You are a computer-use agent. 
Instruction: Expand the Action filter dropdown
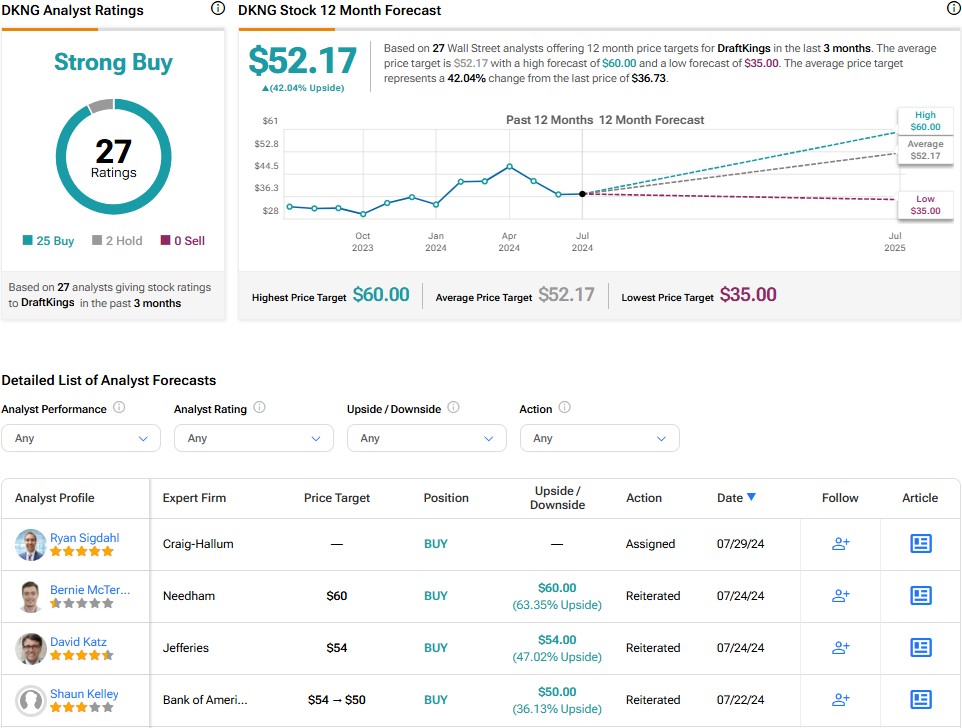600,438
